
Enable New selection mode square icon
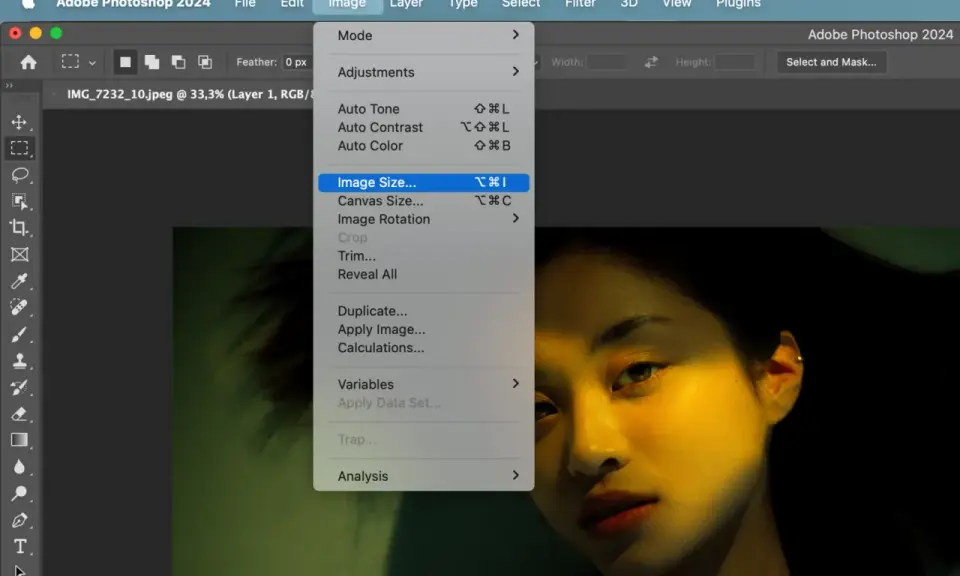pyautogui.click(x=125, y=62)
